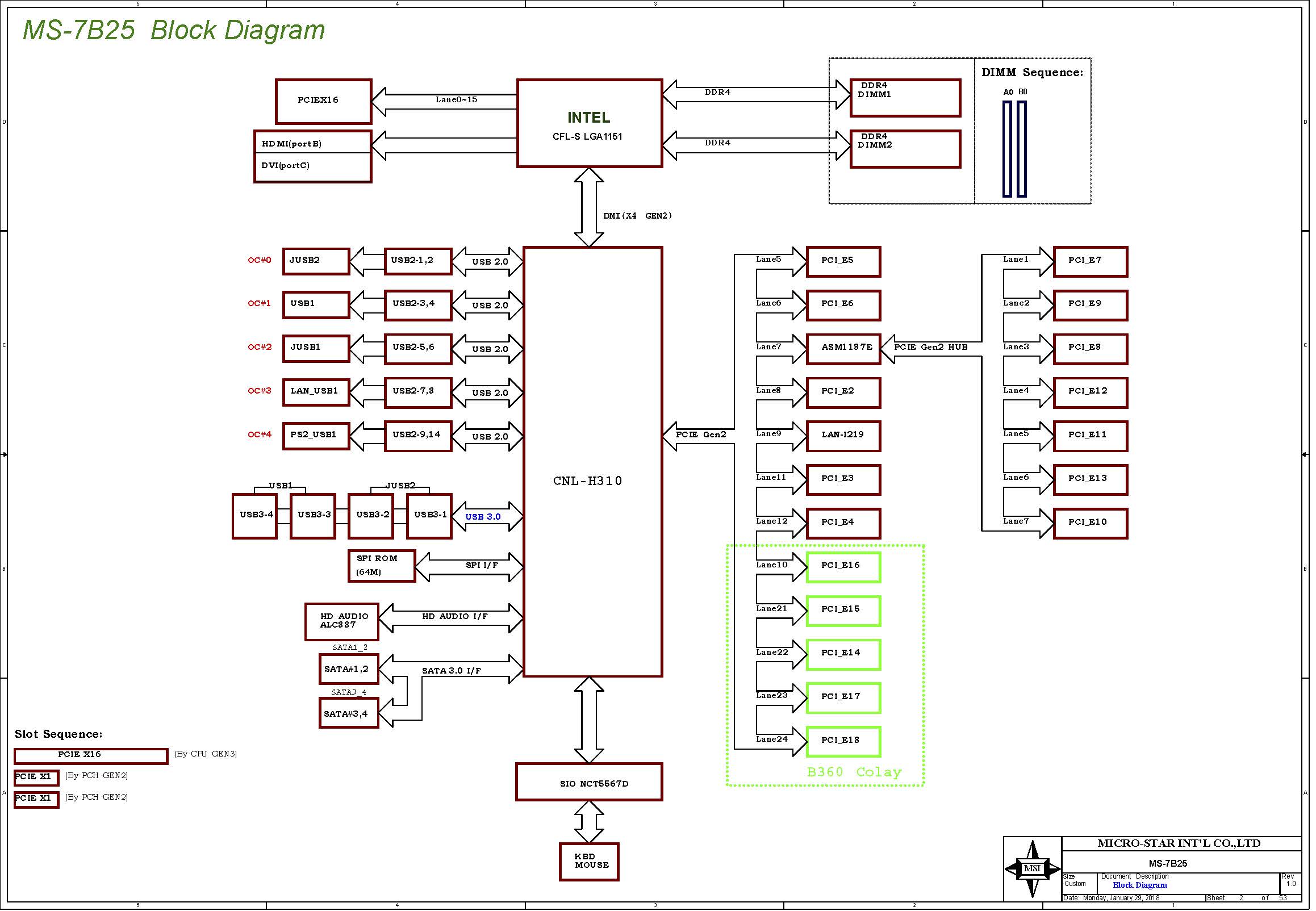The image size is (1316, 911).
Task: Click the MSI logo in the title block
Action: pyautogui.click(x=1032, y=869)
